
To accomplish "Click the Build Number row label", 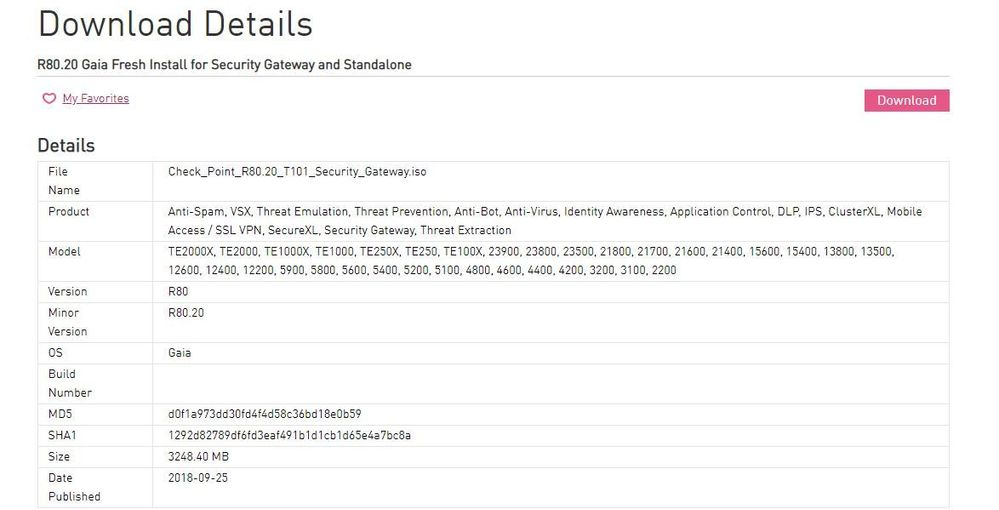I will [x=70, y=383].
